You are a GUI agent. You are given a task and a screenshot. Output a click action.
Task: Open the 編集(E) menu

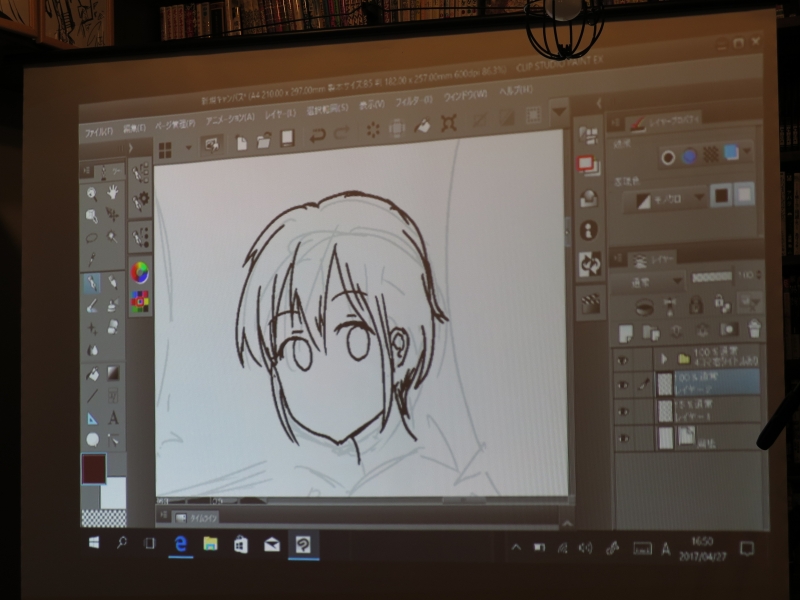pos(134,129)
